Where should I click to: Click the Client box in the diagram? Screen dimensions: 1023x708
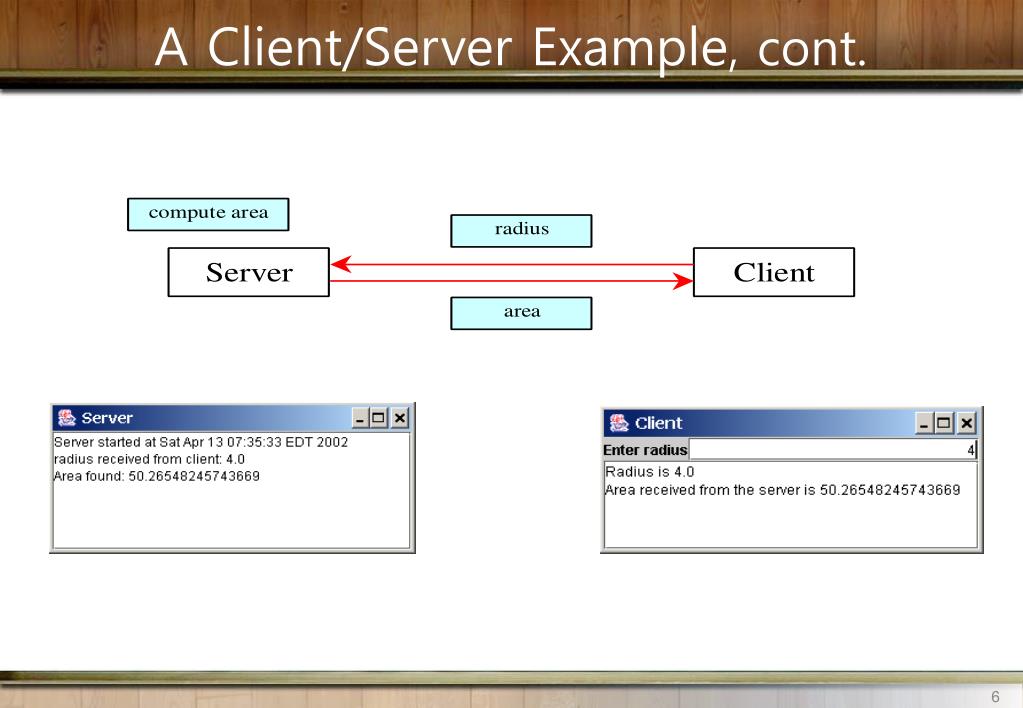click(774, 272)
